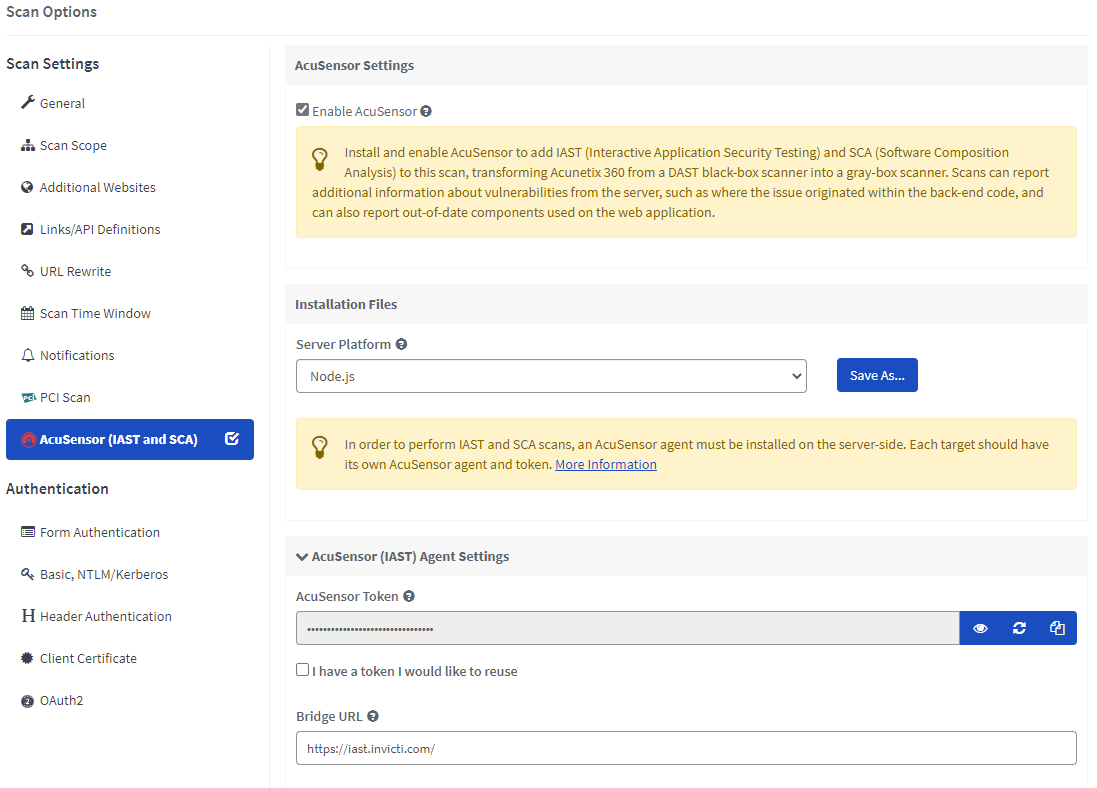Open help tooltip next to Server Platform
Image resolution: width=1097 pixels, height=788 pixels.
tap(401, 344)
